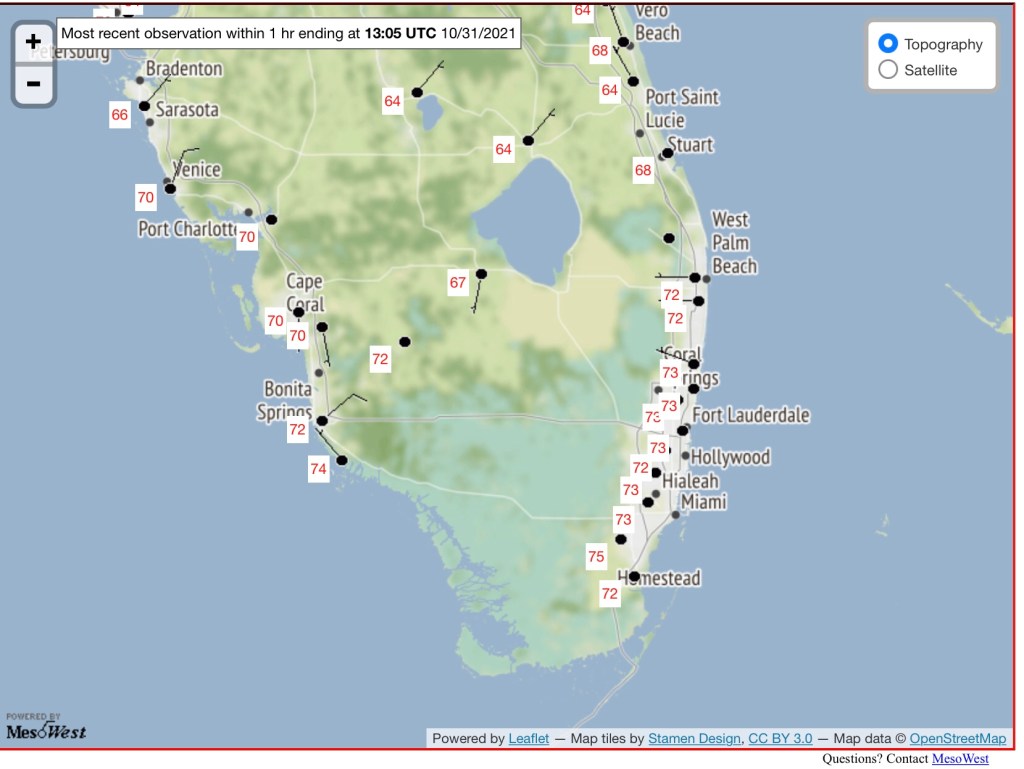Open the Leaflet link
Screen dimensions: 1024x769
[x=528, y=738]
